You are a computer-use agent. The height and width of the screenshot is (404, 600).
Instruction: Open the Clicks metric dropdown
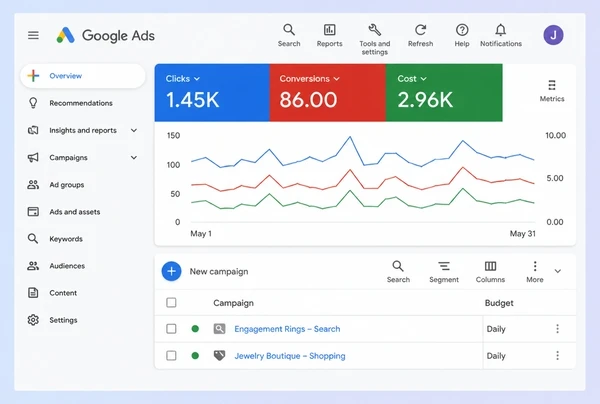point(183,78)
